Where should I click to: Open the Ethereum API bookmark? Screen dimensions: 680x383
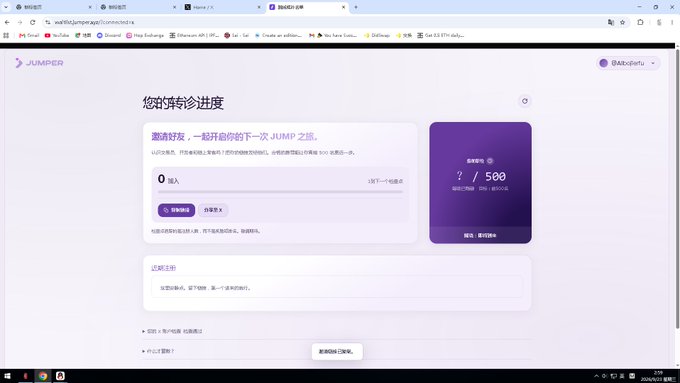click(x=194, y=36)
